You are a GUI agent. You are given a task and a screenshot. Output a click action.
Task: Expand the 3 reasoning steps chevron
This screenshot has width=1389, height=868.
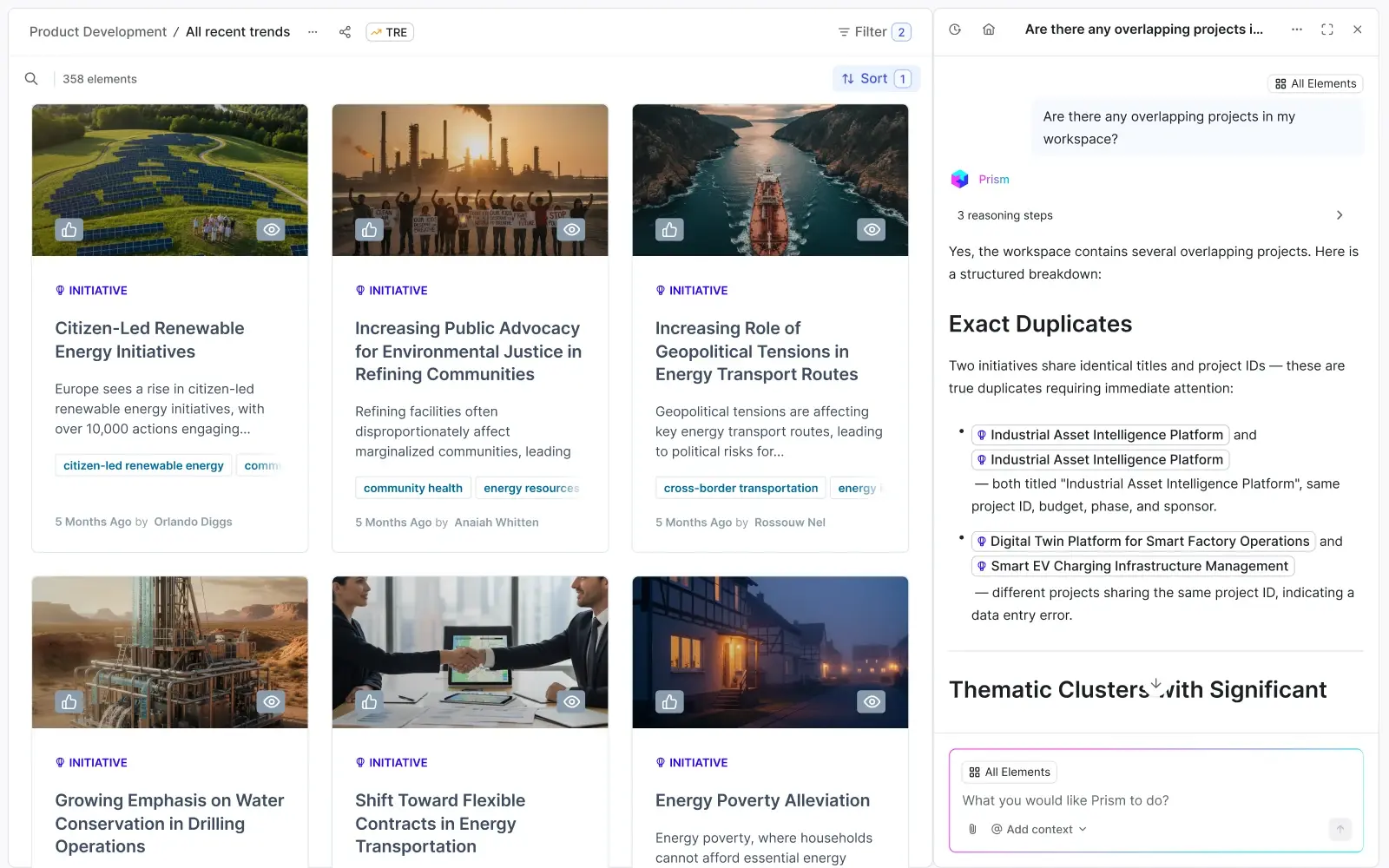tap(1340, 215)
